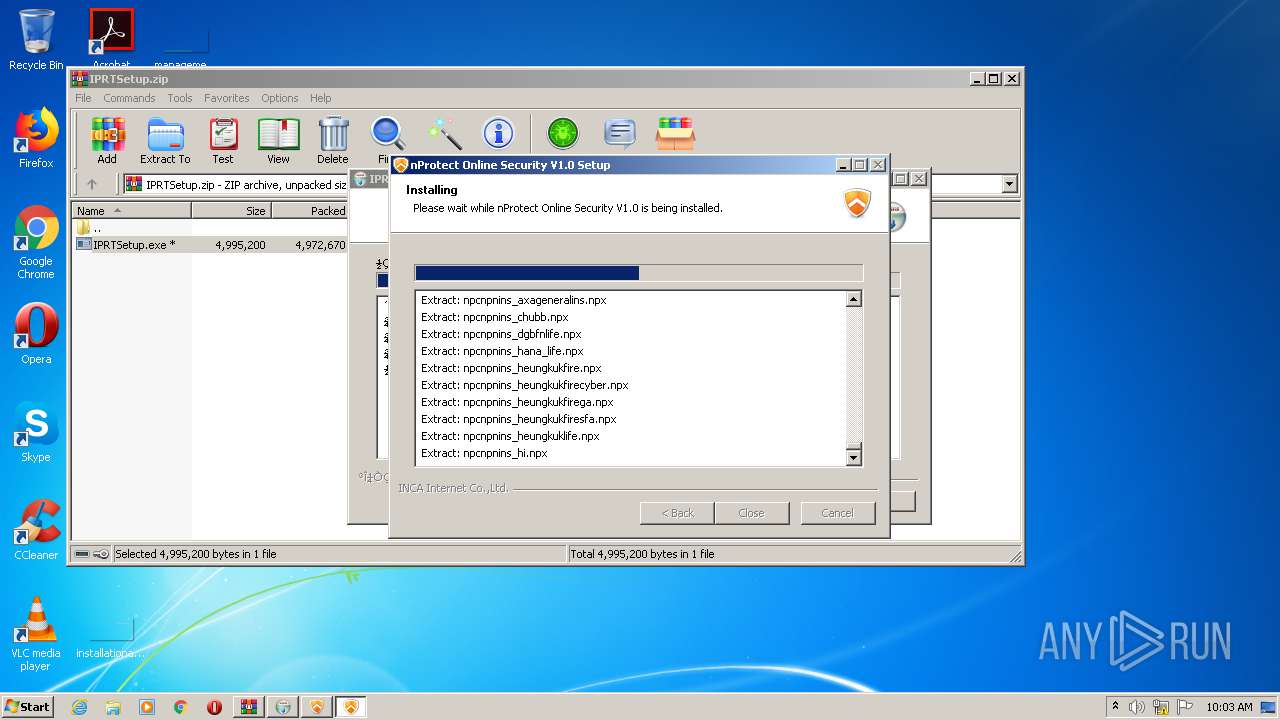
Task: Click the installation progress bar
Action: (638, 273)
